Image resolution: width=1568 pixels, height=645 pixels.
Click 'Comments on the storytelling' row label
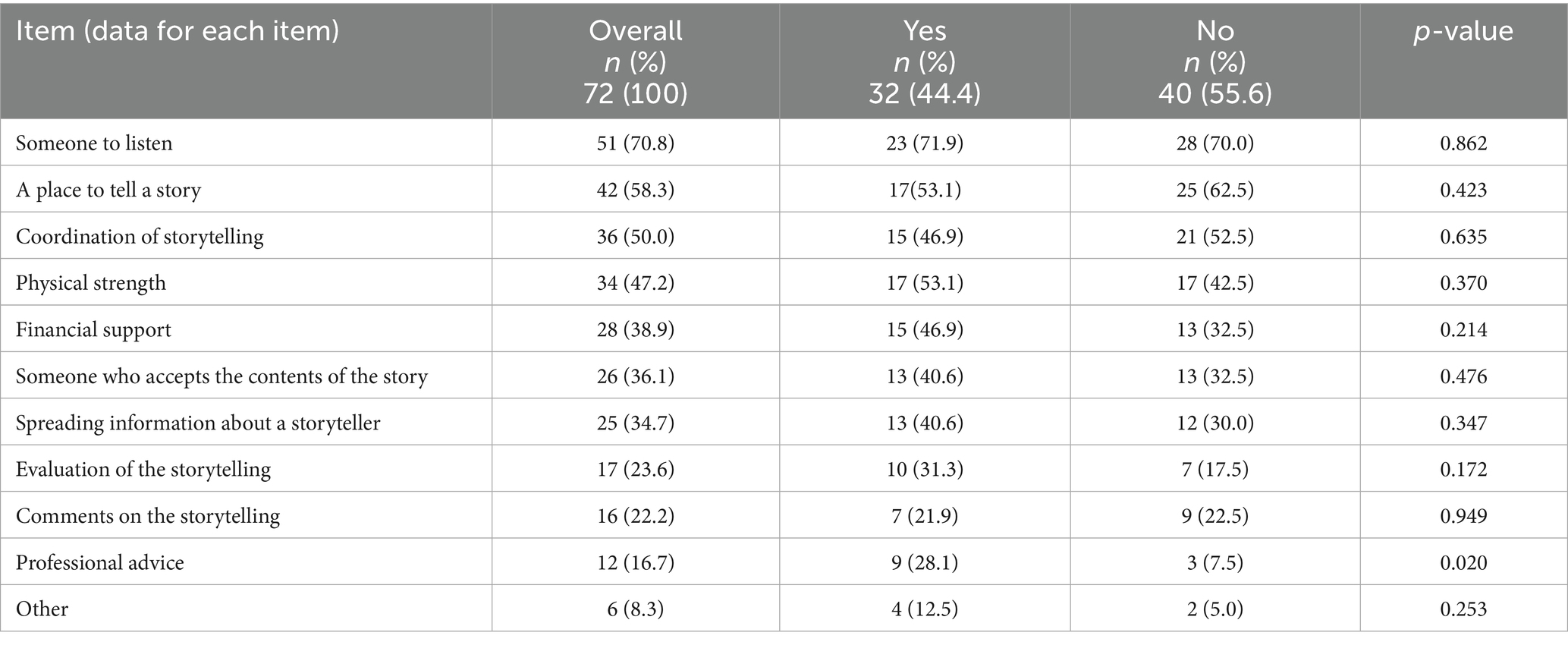(148, 516)
